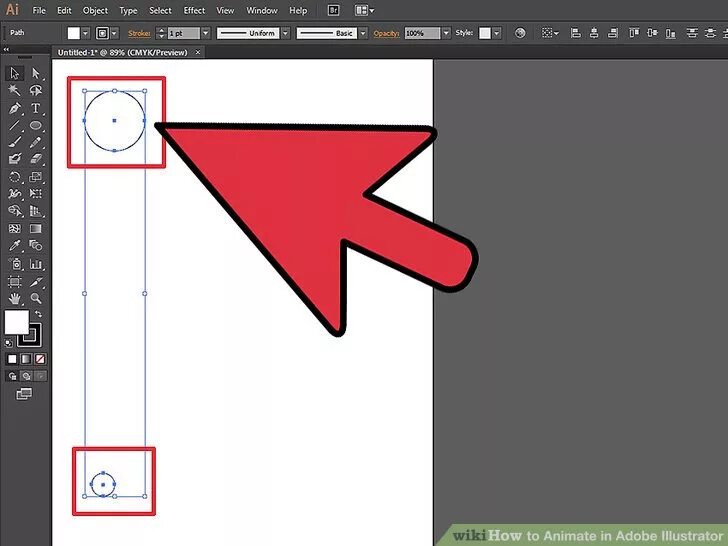Viewport: 728px width, 546px height.
Task: Select the Zoom tool
Action: 35,298
